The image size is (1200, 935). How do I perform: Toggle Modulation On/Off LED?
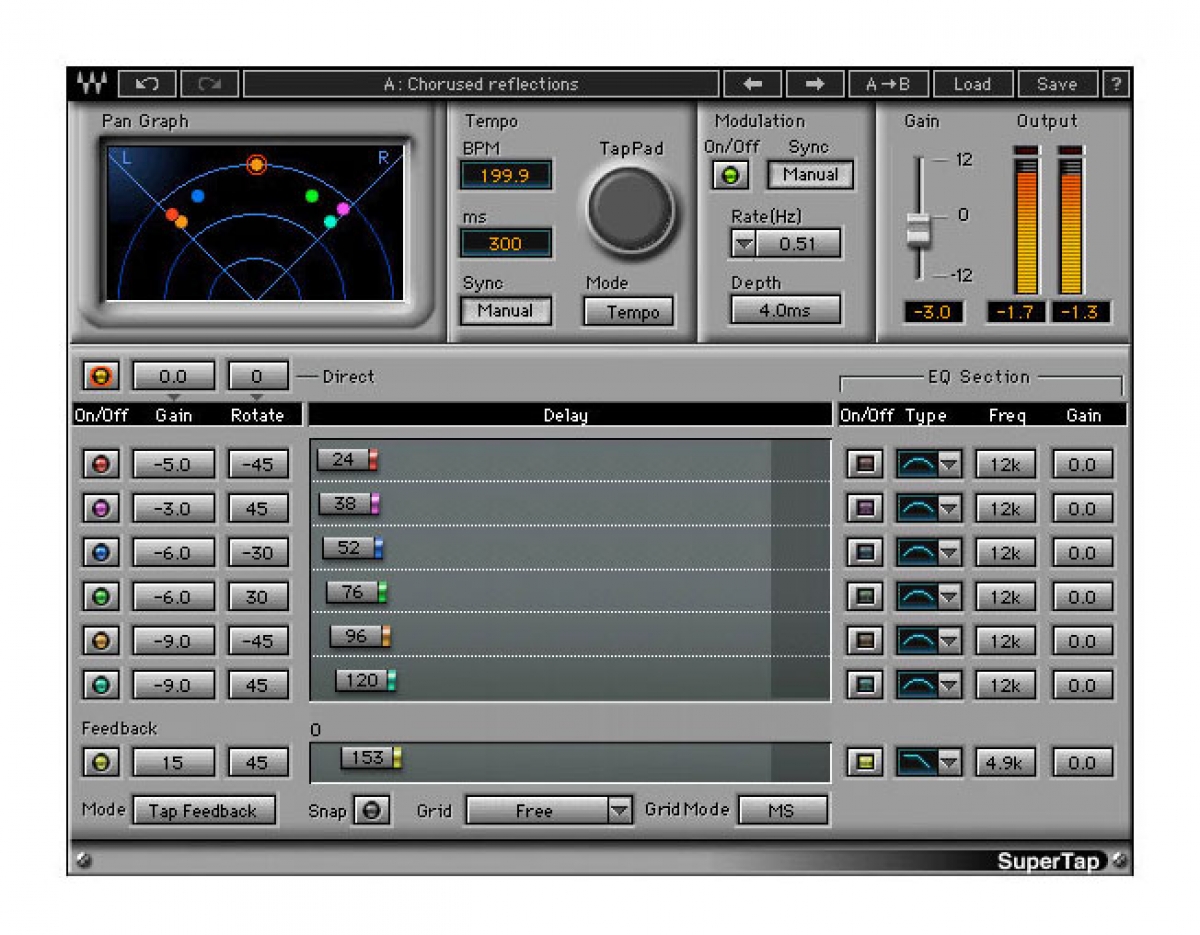[x=730, y=175]
